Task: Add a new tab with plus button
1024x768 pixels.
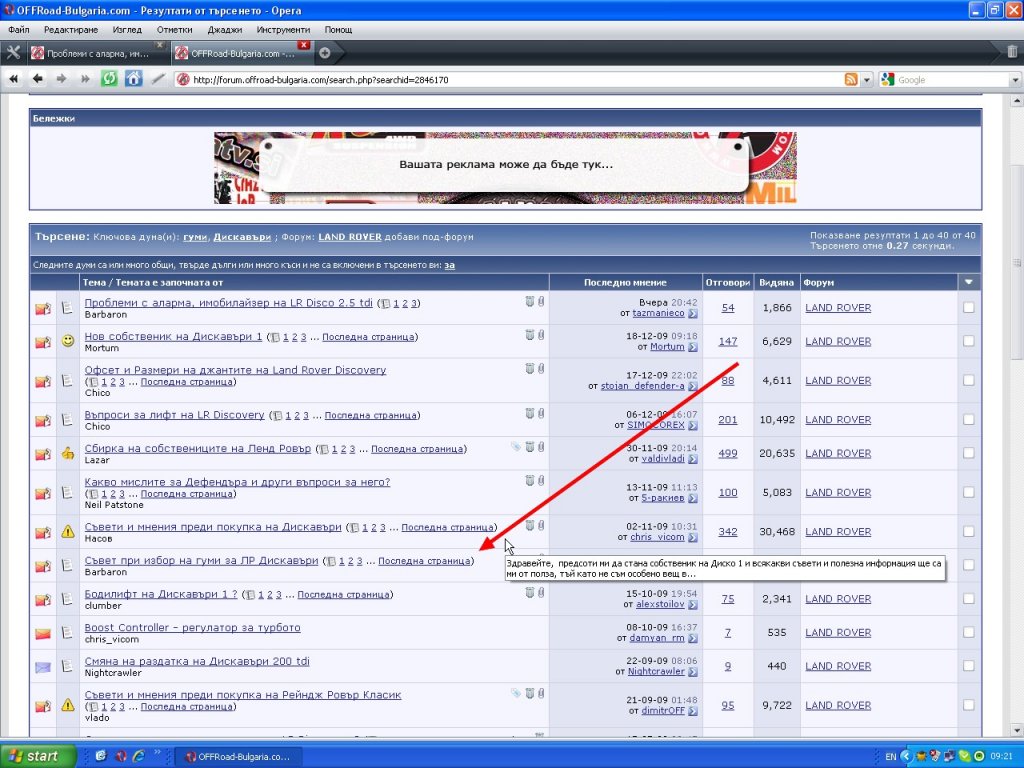Action: pyautogui.click(x=325, y=53)
